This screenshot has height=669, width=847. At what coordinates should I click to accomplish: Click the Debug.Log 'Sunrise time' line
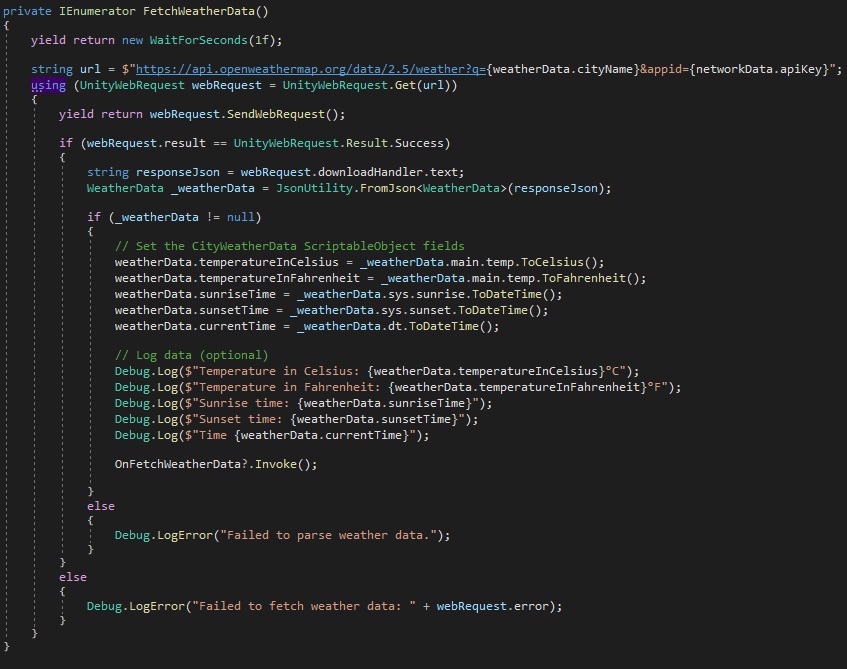[x=303, y=403]
